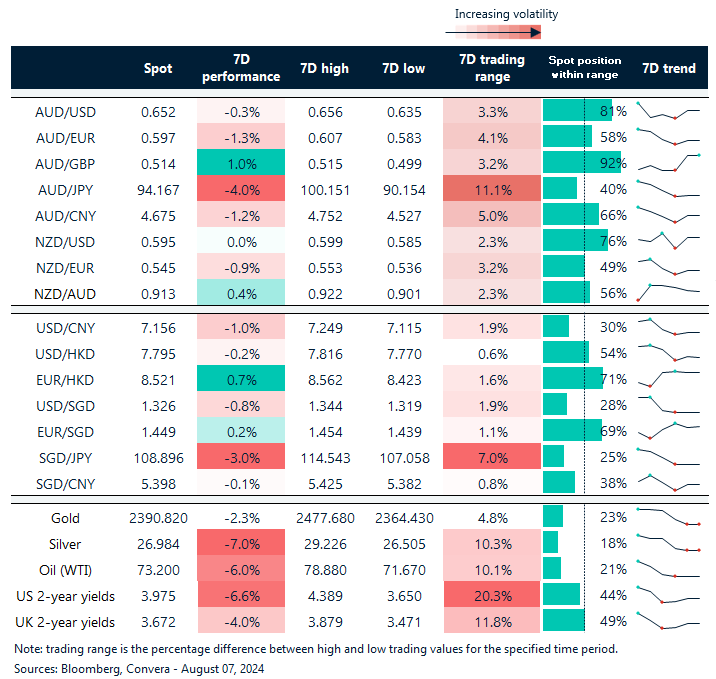Click AUD/CNY trading range 5.0%
716x679 pixels.
click(492, 214)
